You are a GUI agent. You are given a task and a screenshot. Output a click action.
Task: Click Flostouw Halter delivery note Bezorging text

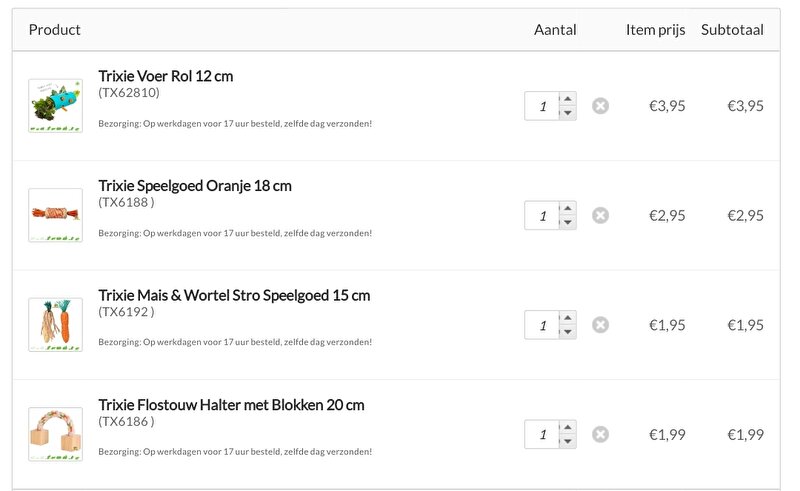pos(235,452)
